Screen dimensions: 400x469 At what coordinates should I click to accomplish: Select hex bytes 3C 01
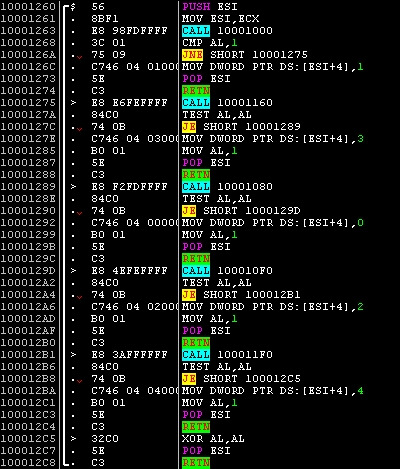point(108,42)
